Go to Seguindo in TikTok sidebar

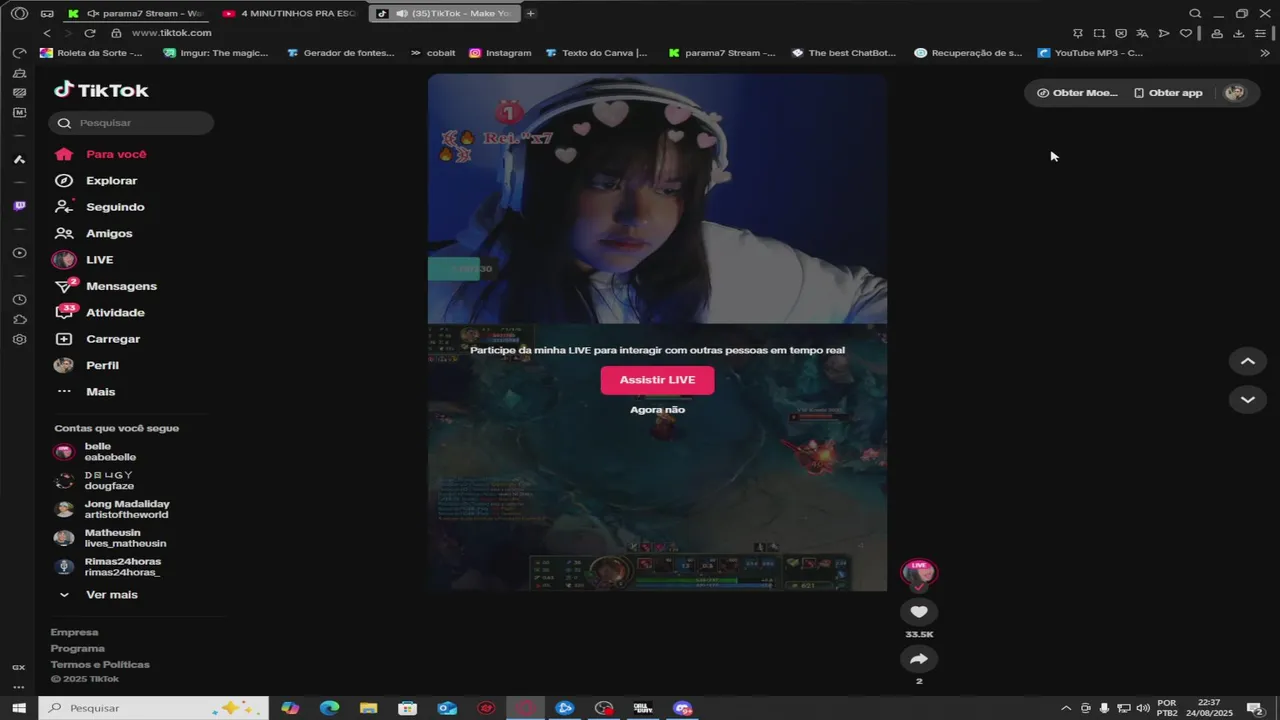pyautogui.click(x=100, y=207)
